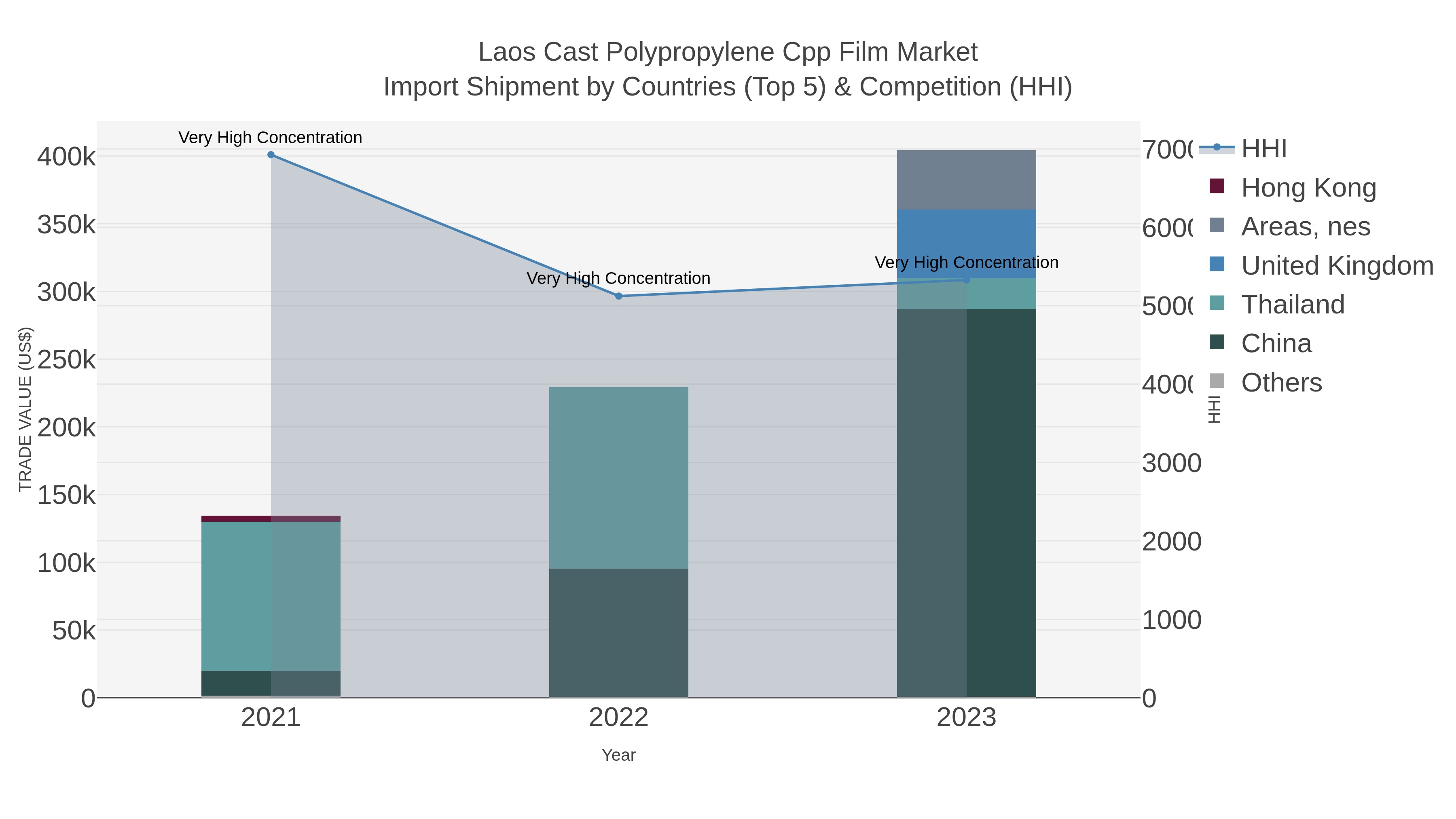This screenshot has width=1456, height=819.
Task: Click the 2023 United Kingdom bar segment
Action: [x=967, y=243]
